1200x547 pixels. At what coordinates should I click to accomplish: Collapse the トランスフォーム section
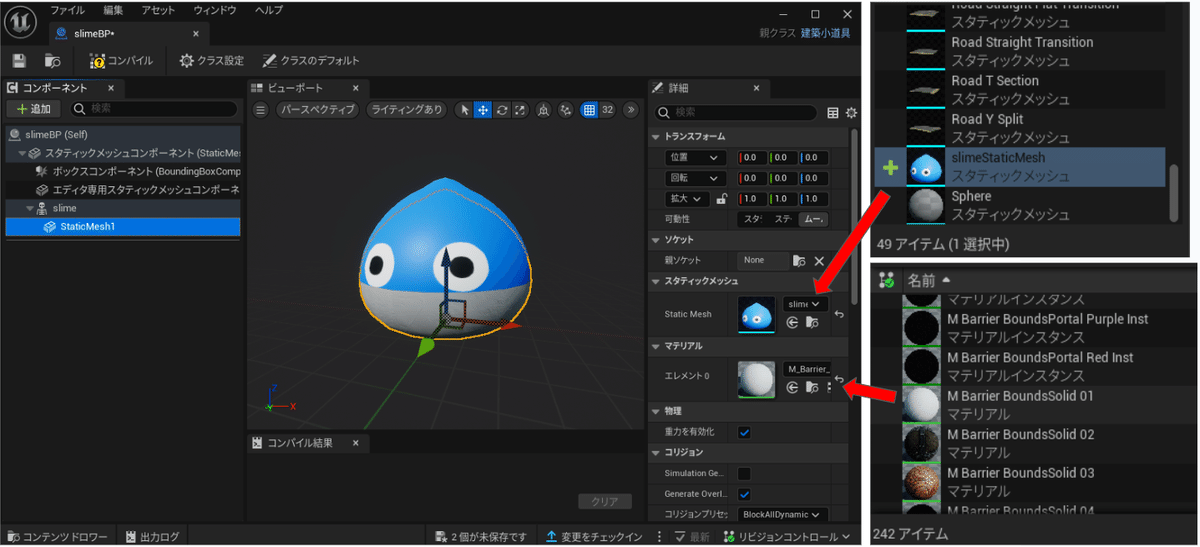coord(656,136)
